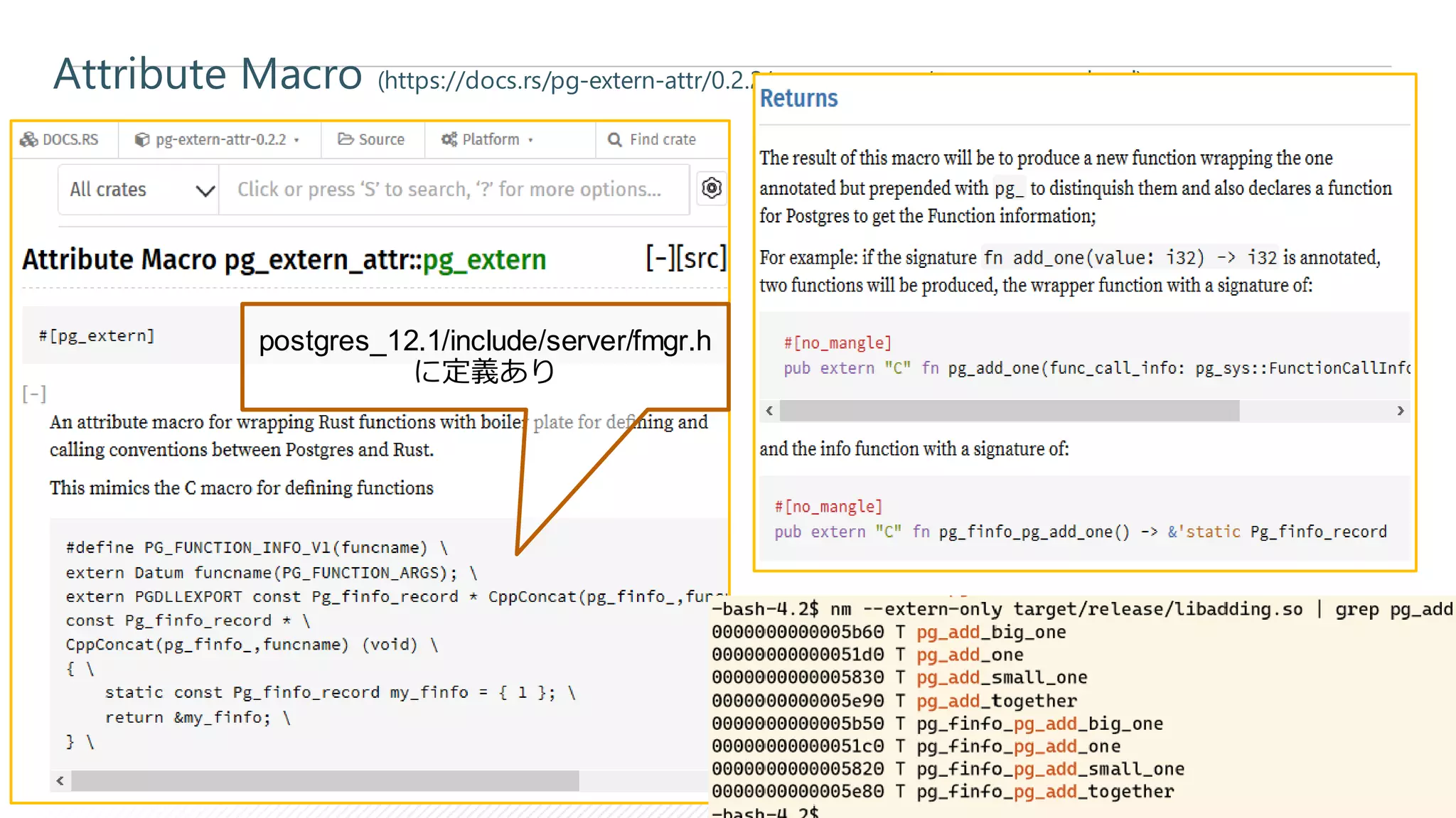The image size is (1456, 818).
Task: Click the #[pg_extern] code snippet
Action: point(97,335)
